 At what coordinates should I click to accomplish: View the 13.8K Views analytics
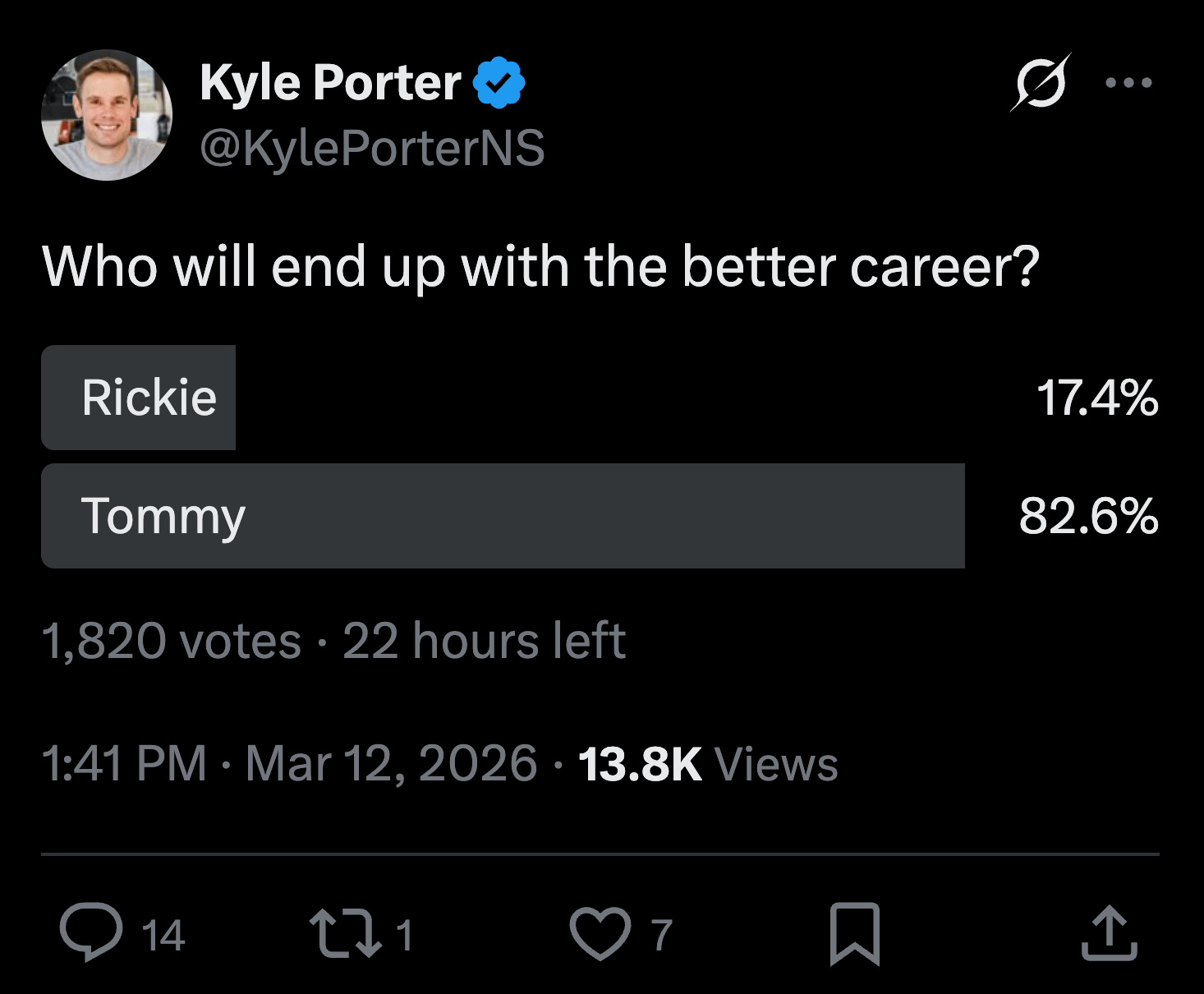(x=708, y=763)
